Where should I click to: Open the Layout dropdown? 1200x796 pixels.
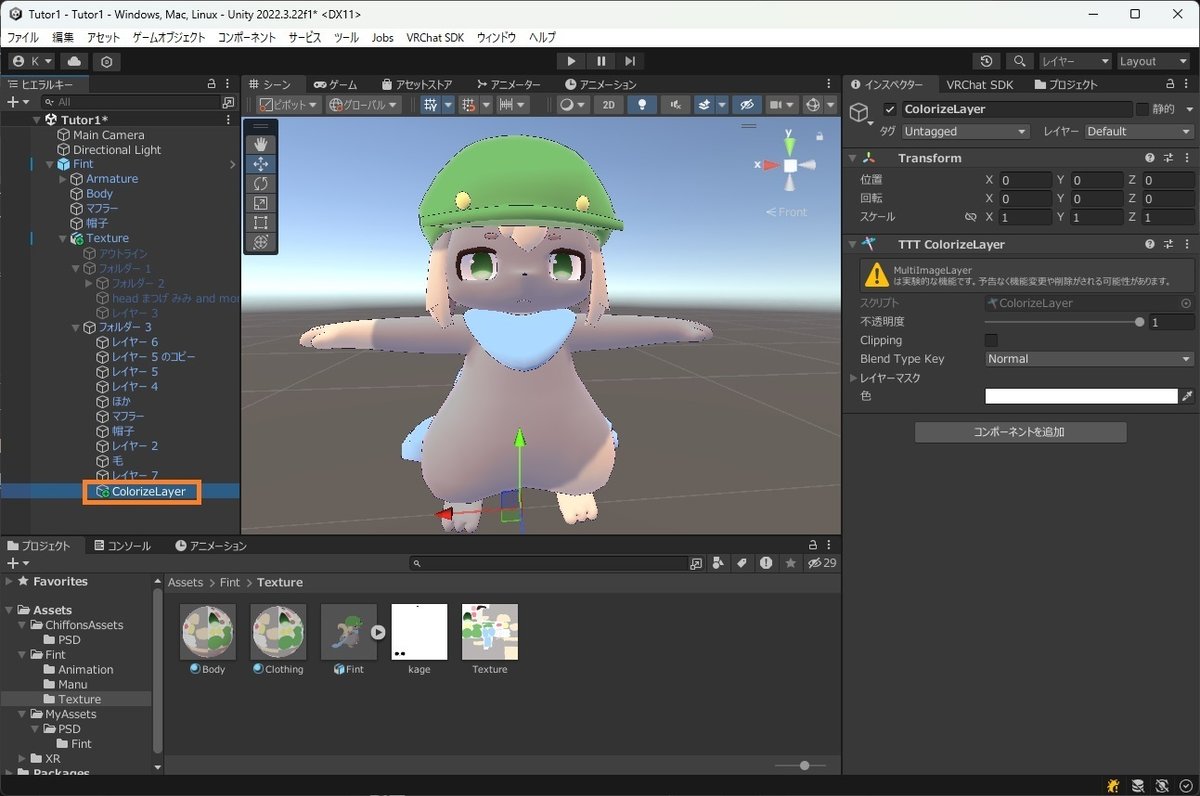1153,61
